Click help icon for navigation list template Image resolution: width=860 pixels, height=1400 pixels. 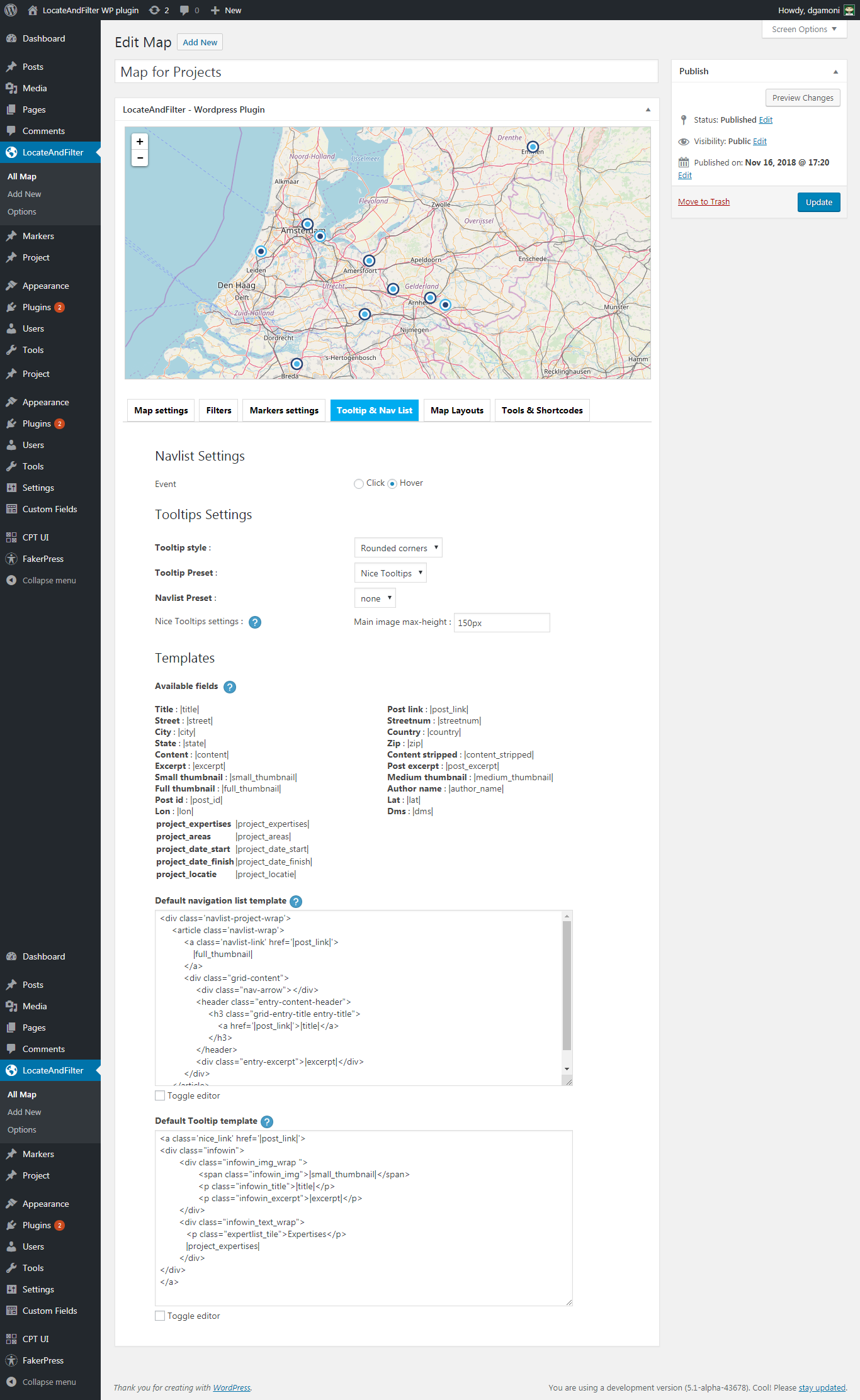pyautogui.click(x=296, y=902)
